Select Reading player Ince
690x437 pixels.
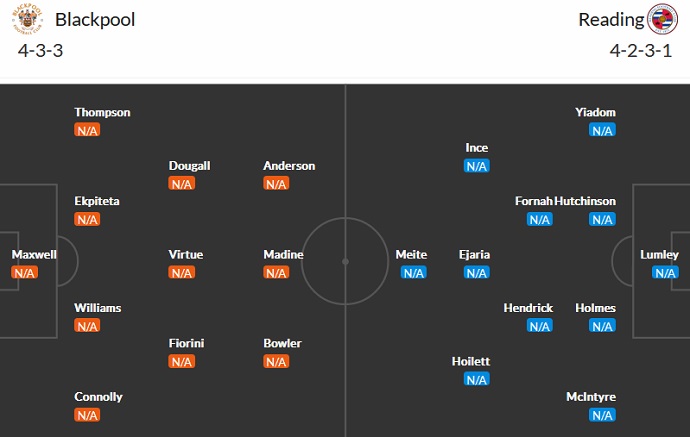[477, 148]
